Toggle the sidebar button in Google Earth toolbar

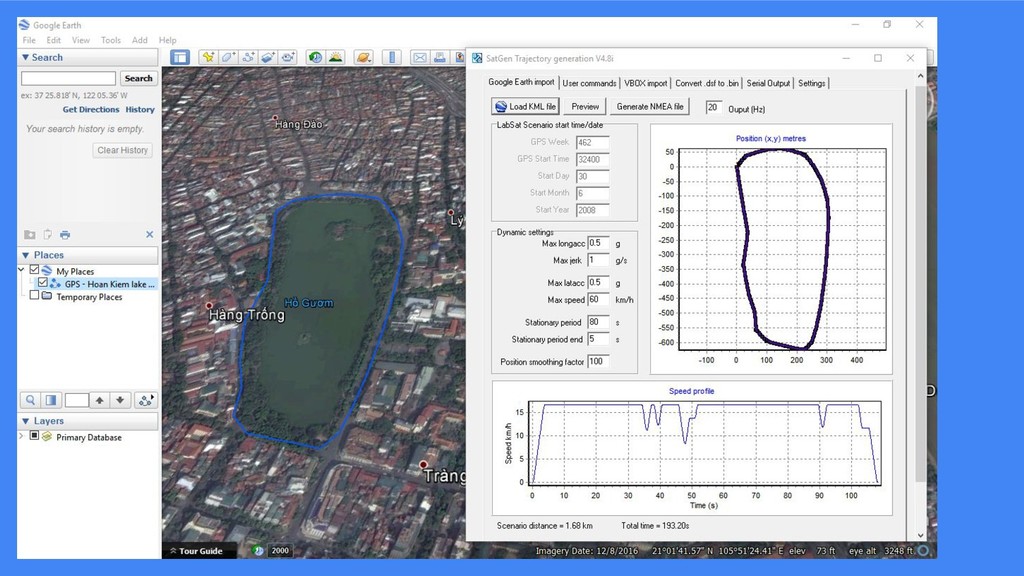[x=180, y=57]
